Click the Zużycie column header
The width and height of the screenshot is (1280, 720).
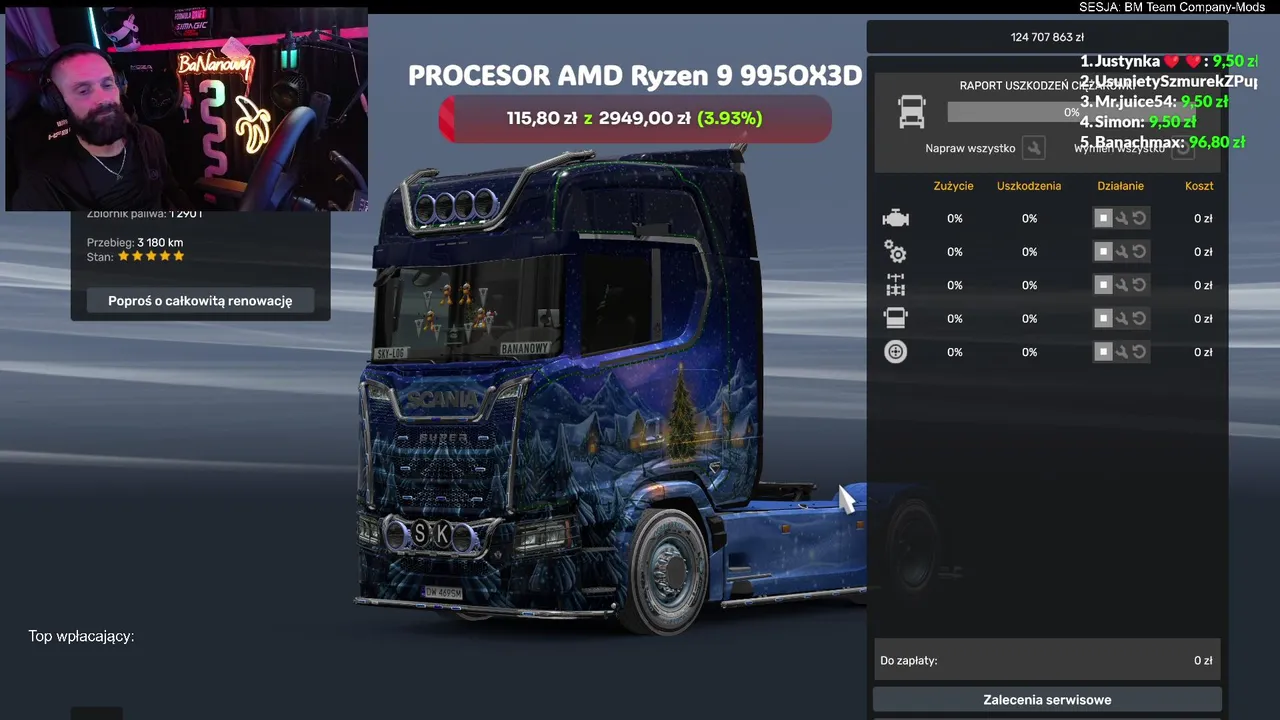point(954,186)
